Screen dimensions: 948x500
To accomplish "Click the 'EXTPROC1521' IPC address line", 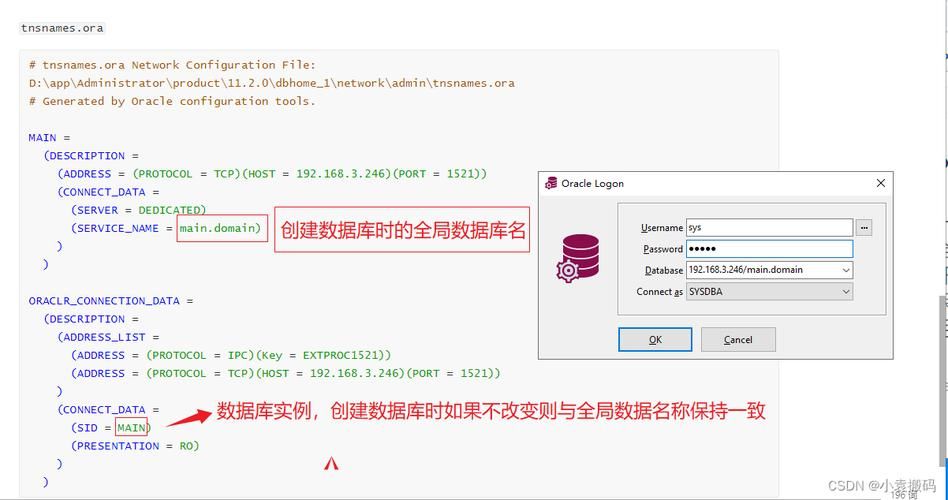I will [231, 355].
